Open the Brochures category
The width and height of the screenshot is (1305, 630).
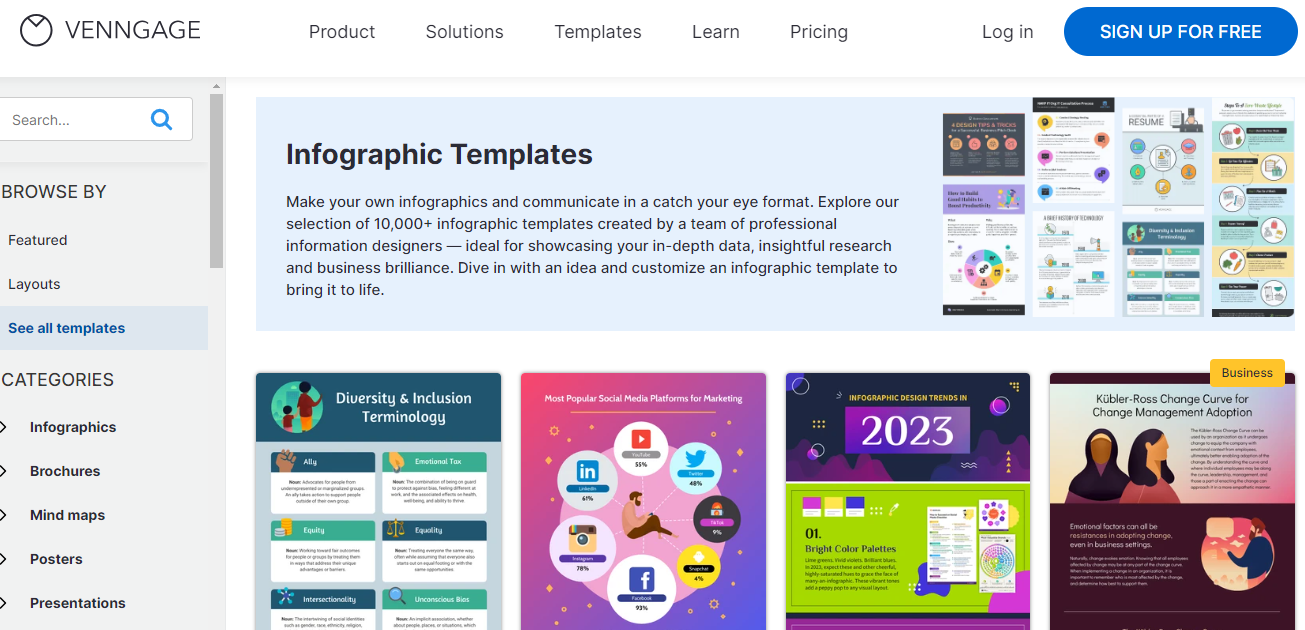click(65, 471)
